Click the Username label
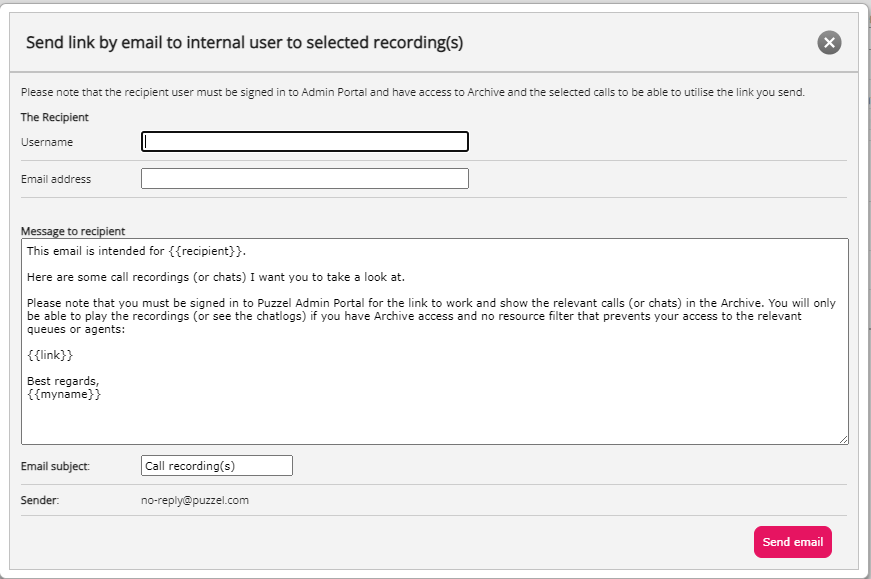The height and width of the screenshot is (579, 871). [x=47, y=142]
